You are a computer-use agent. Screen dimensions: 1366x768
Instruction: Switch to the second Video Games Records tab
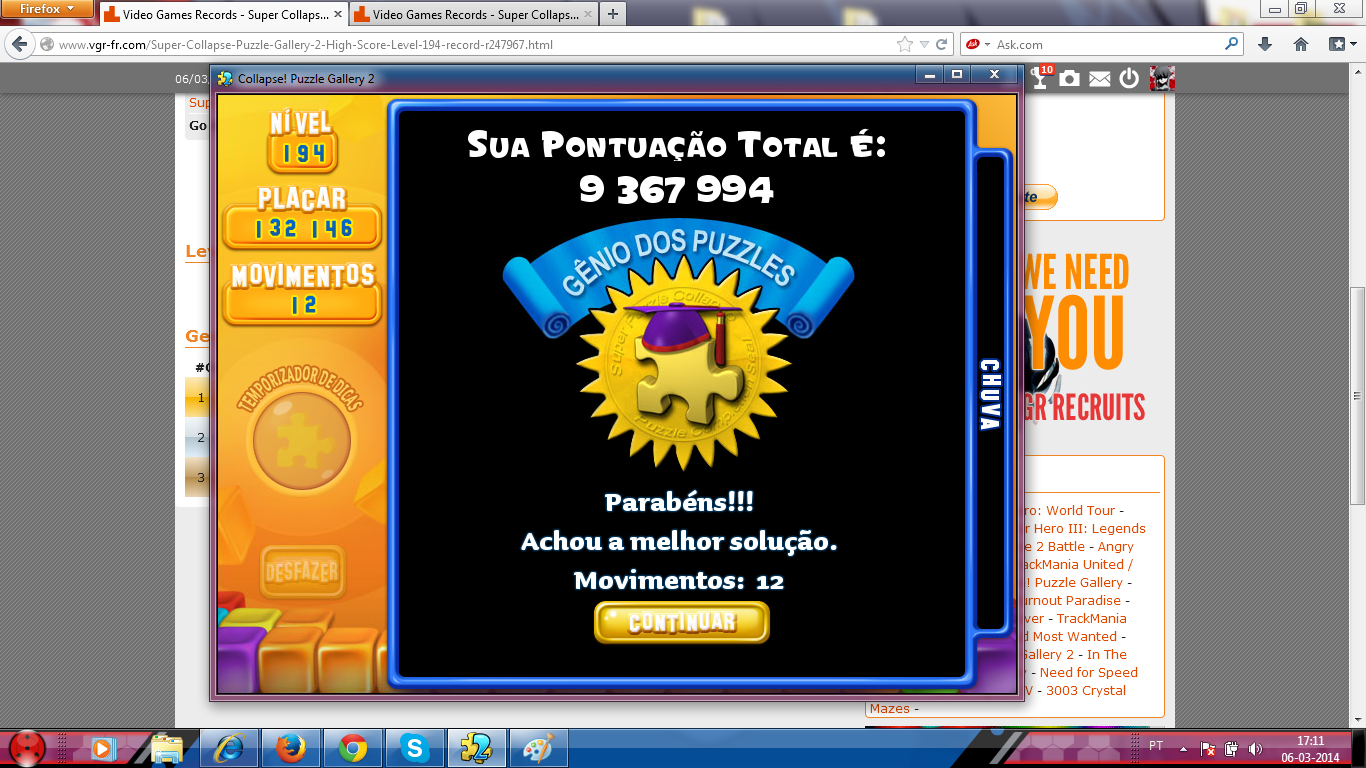click(x=471, y=15)
